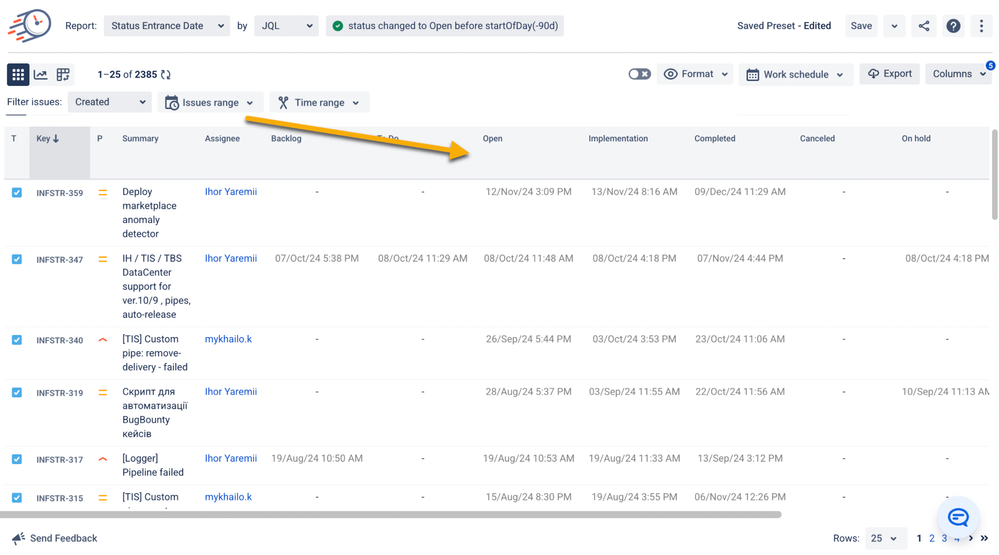Click the On hold column header
Image resolution: width=999 pixels, height=555 pixels.
[x=916, y=138]
